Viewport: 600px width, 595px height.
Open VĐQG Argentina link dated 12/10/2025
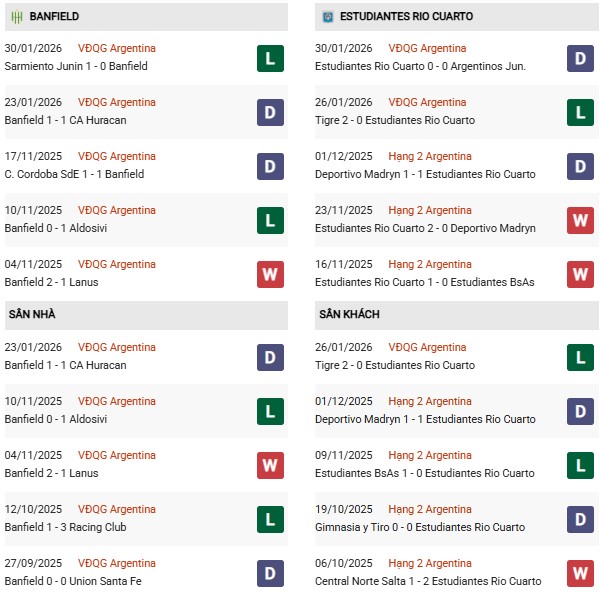(x=117, y=509)
